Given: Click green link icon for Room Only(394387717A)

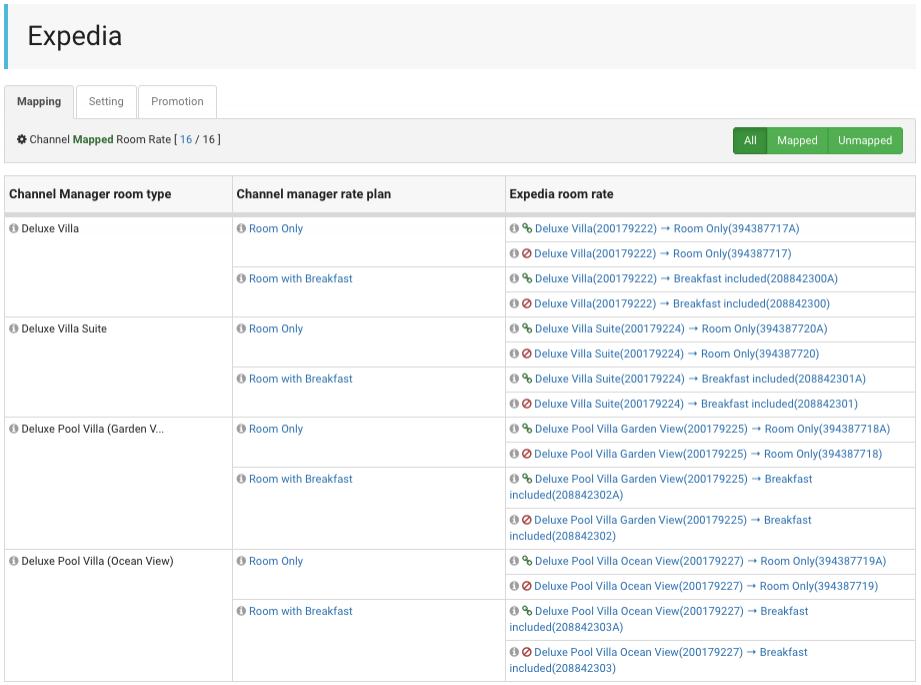Looking at the screenshot, I should coord(527,229).
